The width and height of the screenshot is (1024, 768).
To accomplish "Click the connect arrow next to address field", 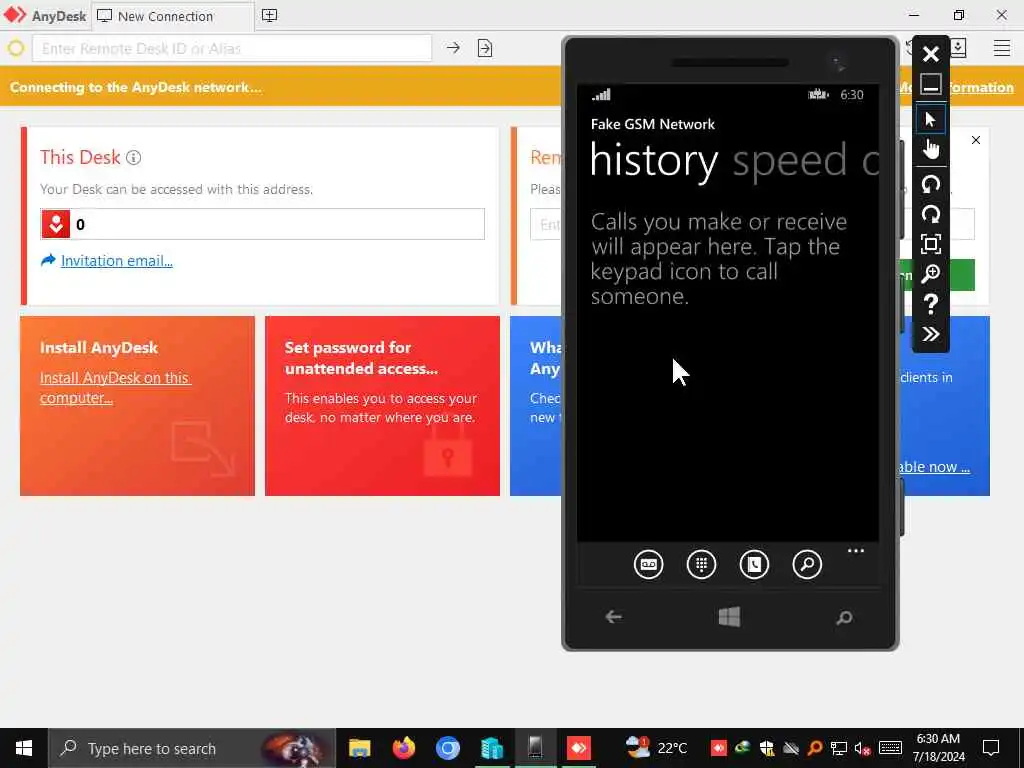I will [453, 48].
